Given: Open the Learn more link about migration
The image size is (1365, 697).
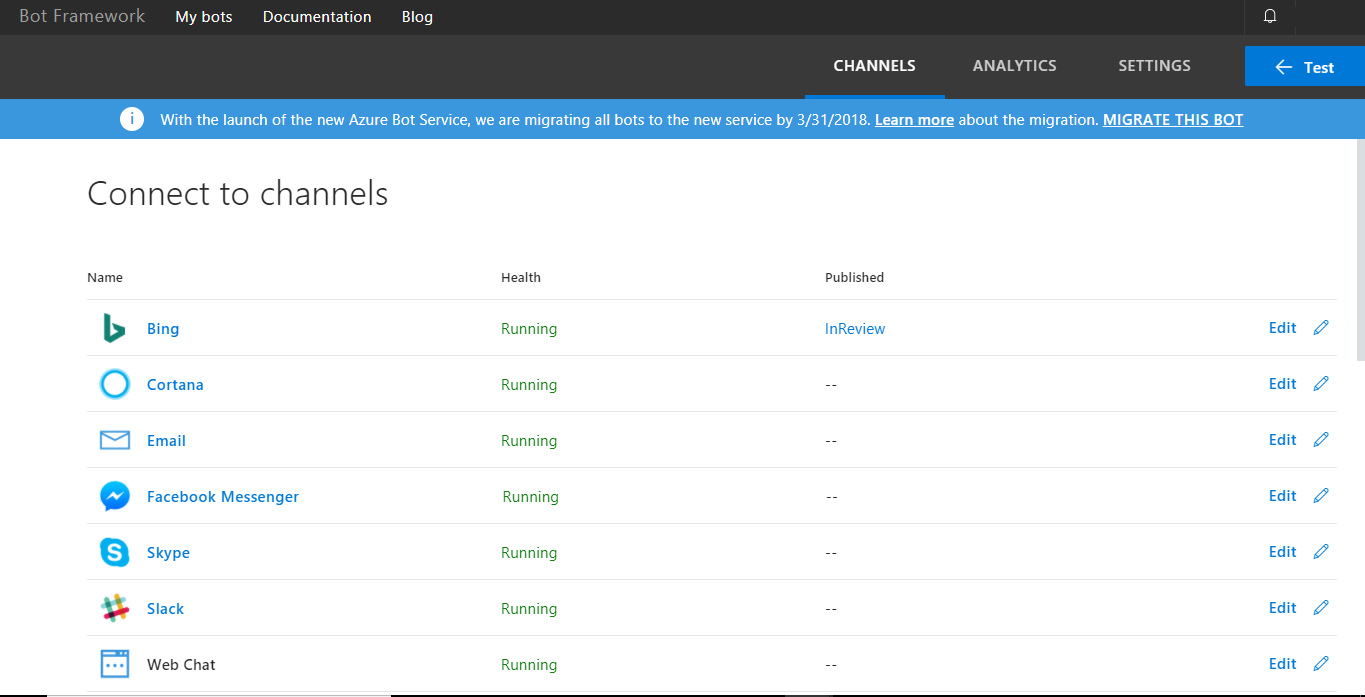Looking at the screenshot, I should point(914,119).
